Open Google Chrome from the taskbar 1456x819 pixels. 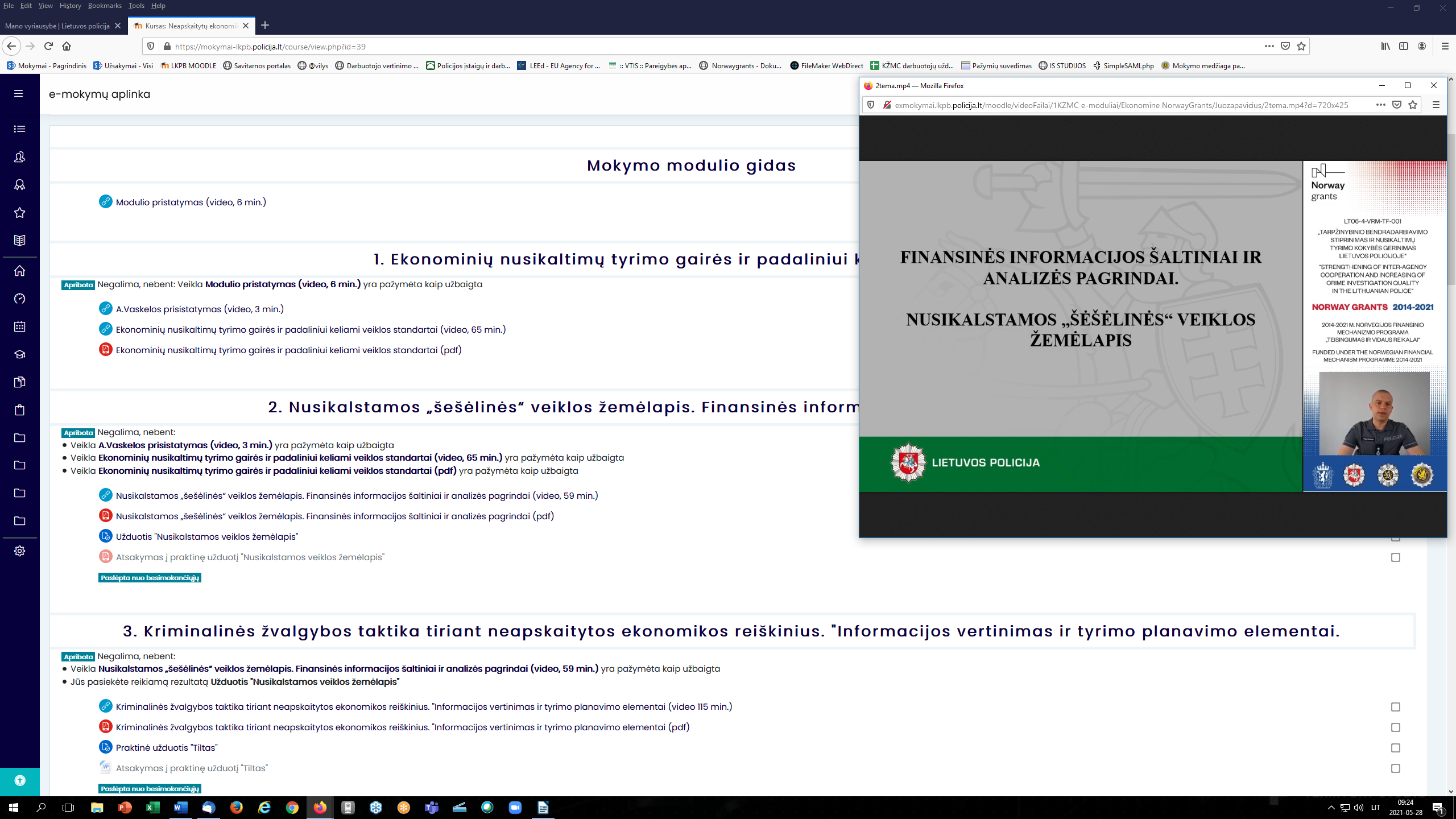[x=292, y=807]
